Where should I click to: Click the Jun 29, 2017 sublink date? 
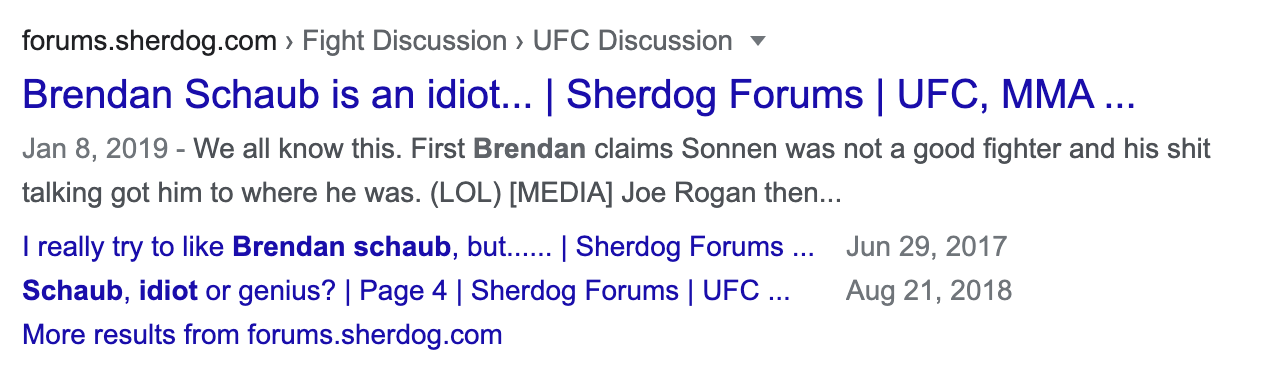pyautogui.click(x=926, y=247)
